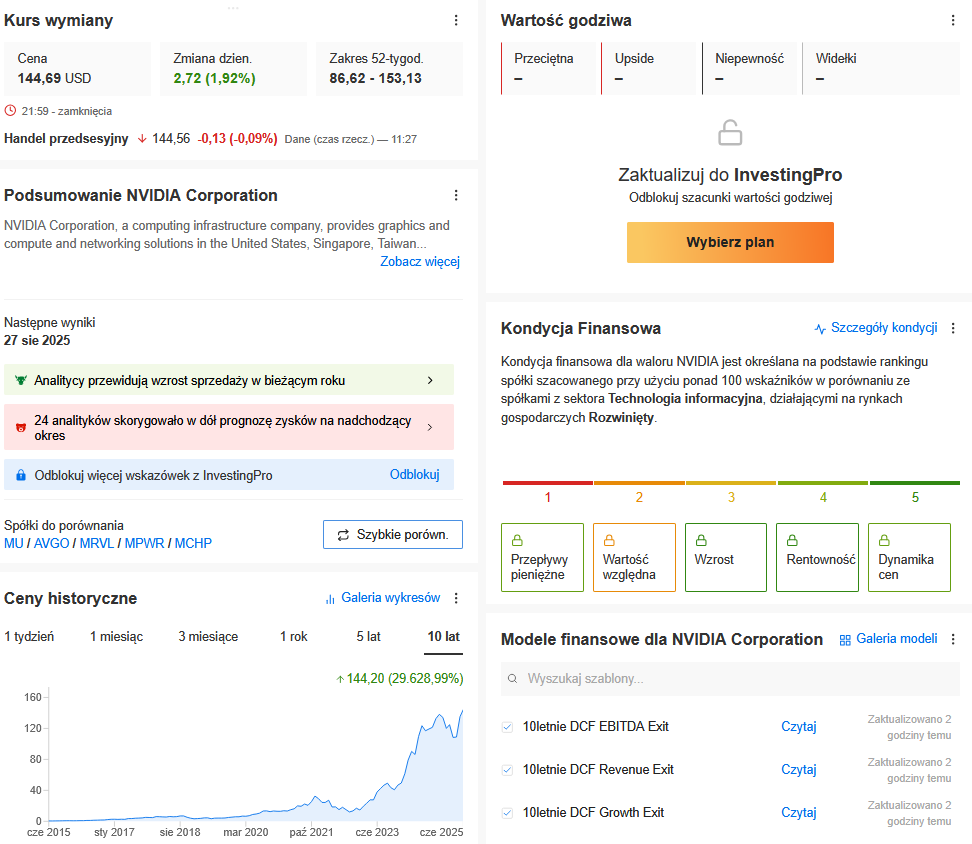Select the 1 tydzień chart range
This screenshot has width=972, height=844.
coord(29,636)
